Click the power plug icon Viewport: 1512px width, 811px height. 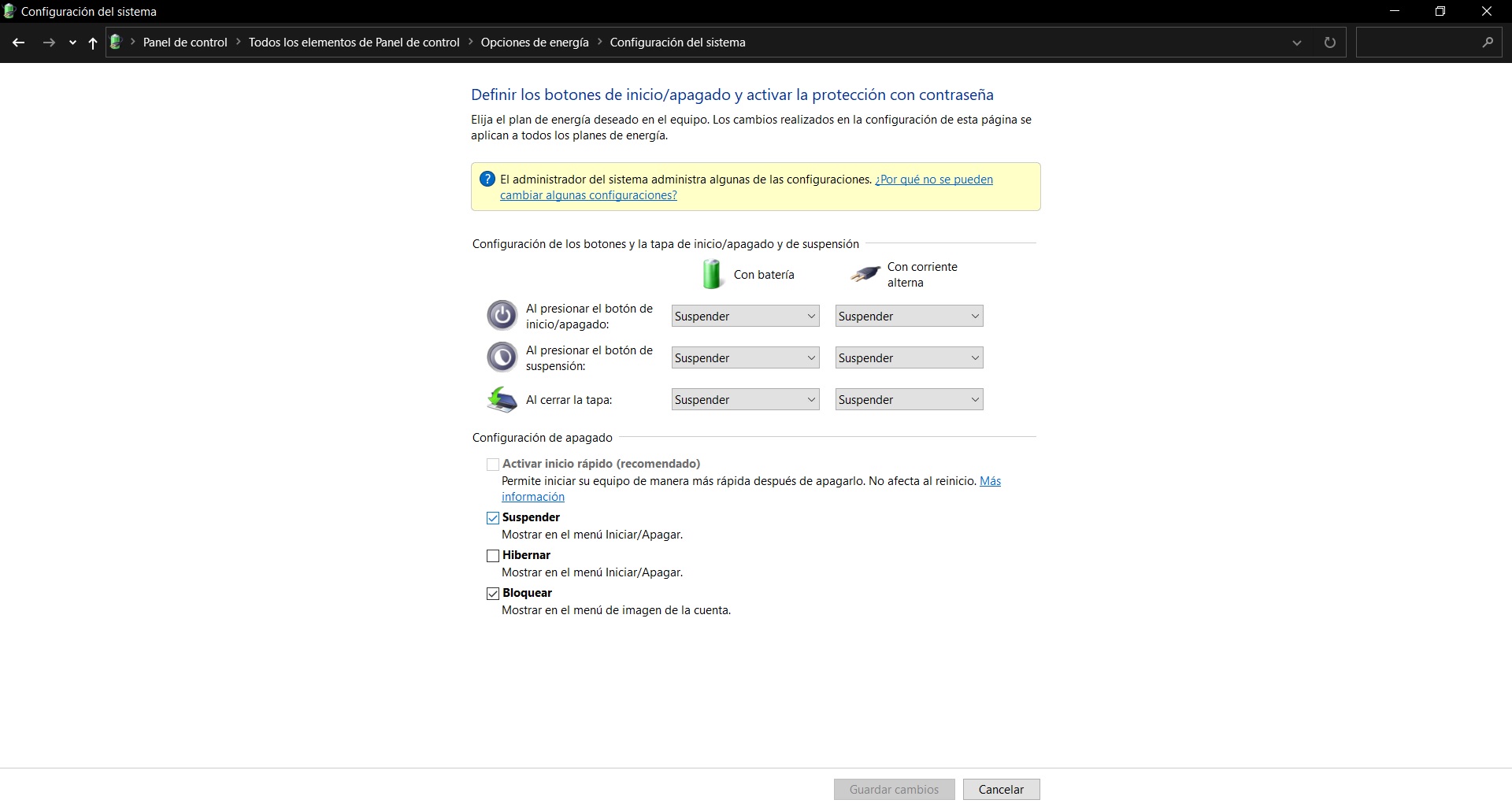pyautogui.click(x=865, y=274)
